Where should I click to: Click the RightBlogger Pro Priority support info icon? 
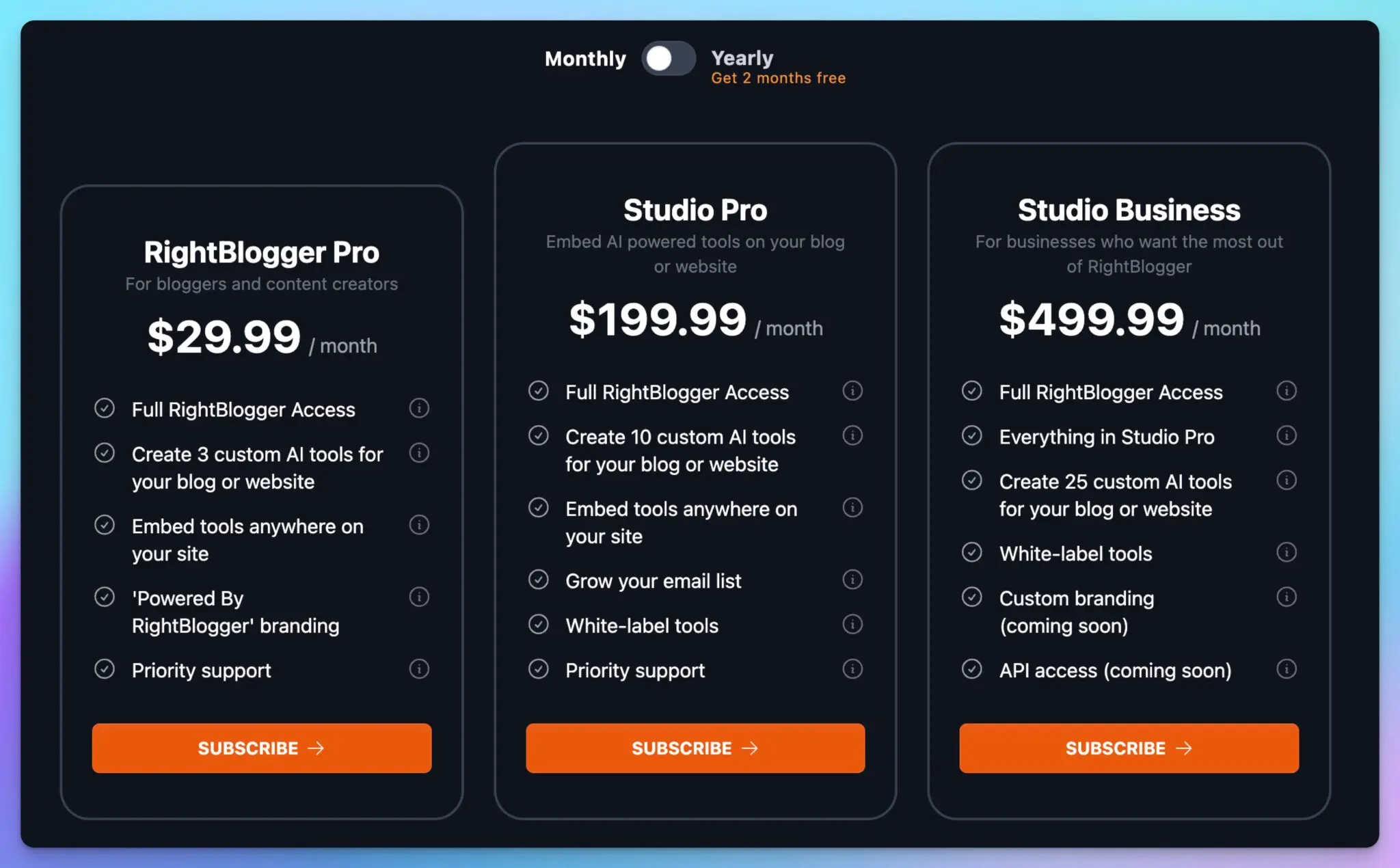pos(419,668)
